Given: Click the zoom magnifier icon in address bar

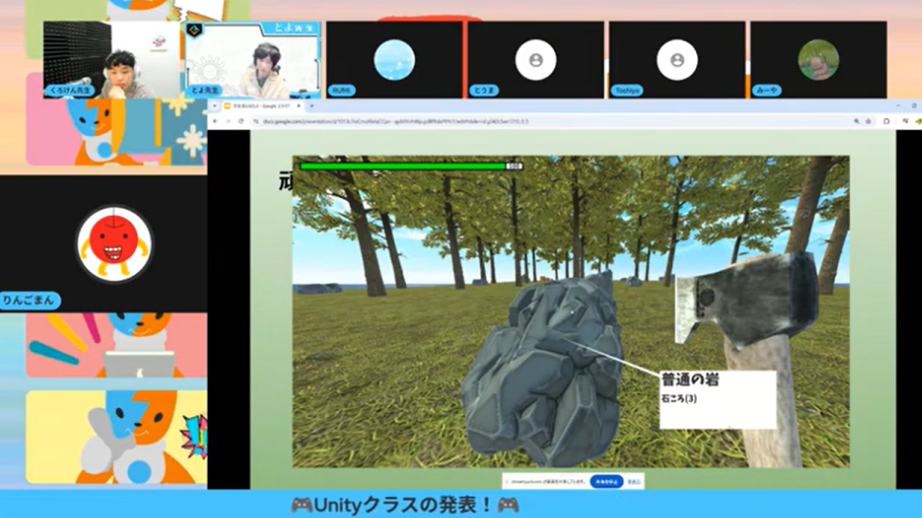Looking at the screenshot, I should tap(857, 121).
